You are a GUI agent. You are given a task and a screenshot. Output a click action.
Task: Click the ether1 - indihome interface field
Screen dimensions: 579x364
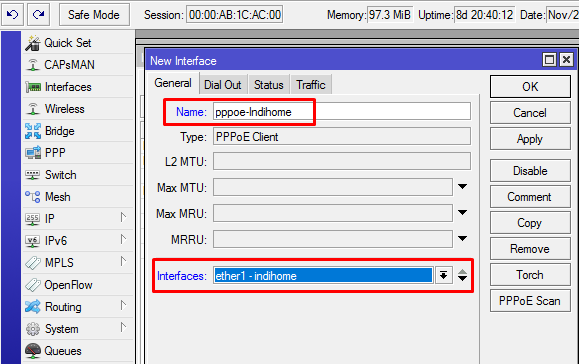click(x=323, y=275)
